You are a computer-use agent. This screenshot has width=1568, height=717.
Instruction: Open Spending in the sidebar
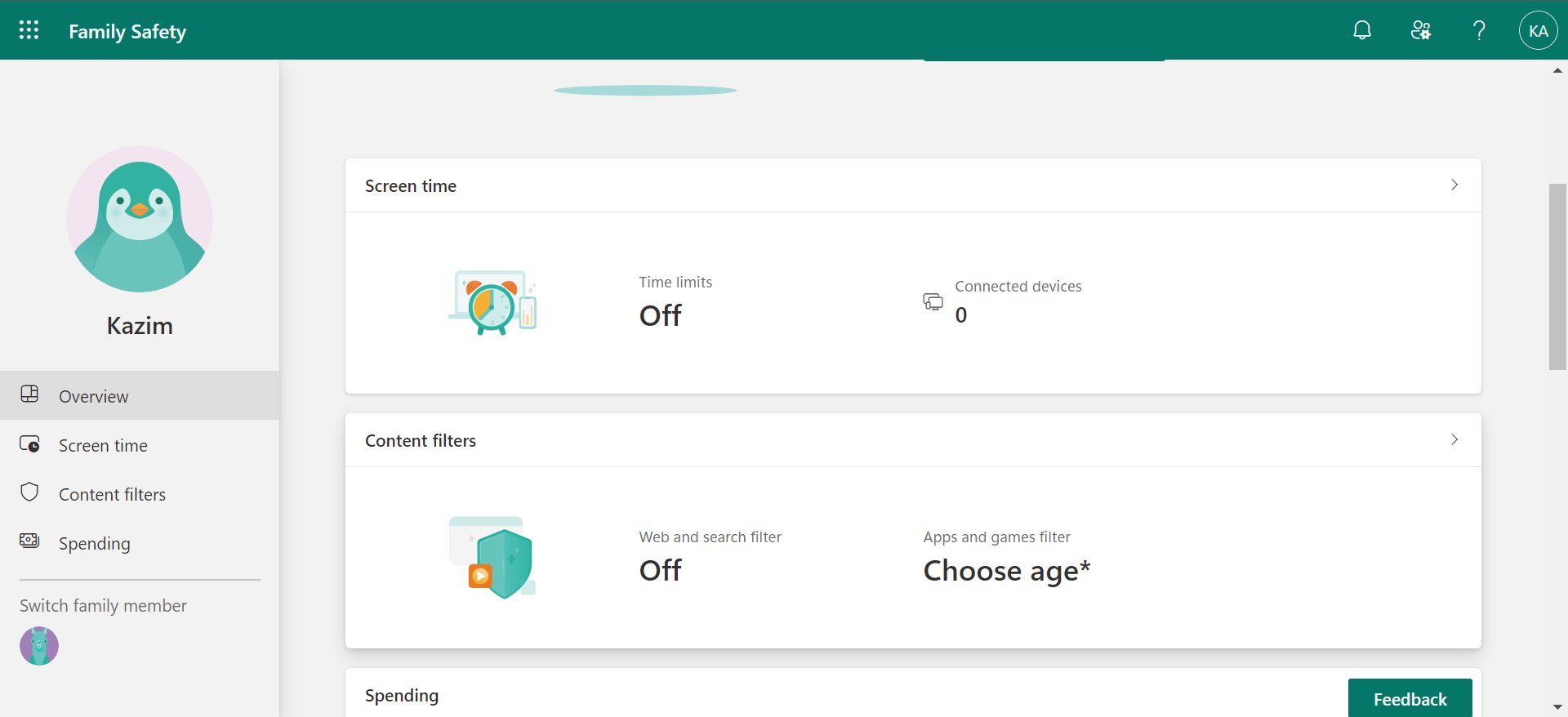[94, 543]
